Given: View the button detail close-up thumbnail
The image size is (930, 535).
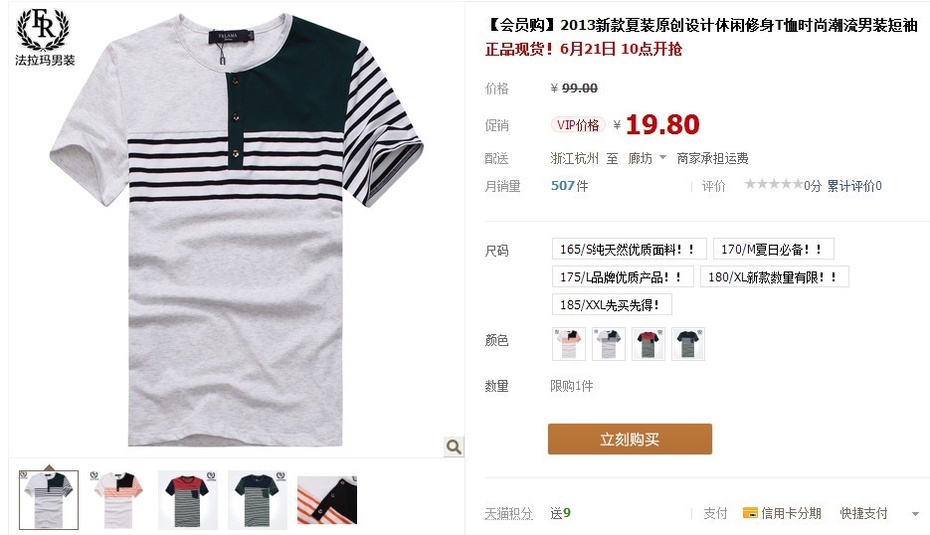Looking at the screenshot, I should pyautogui.click(x=327, y=500).
